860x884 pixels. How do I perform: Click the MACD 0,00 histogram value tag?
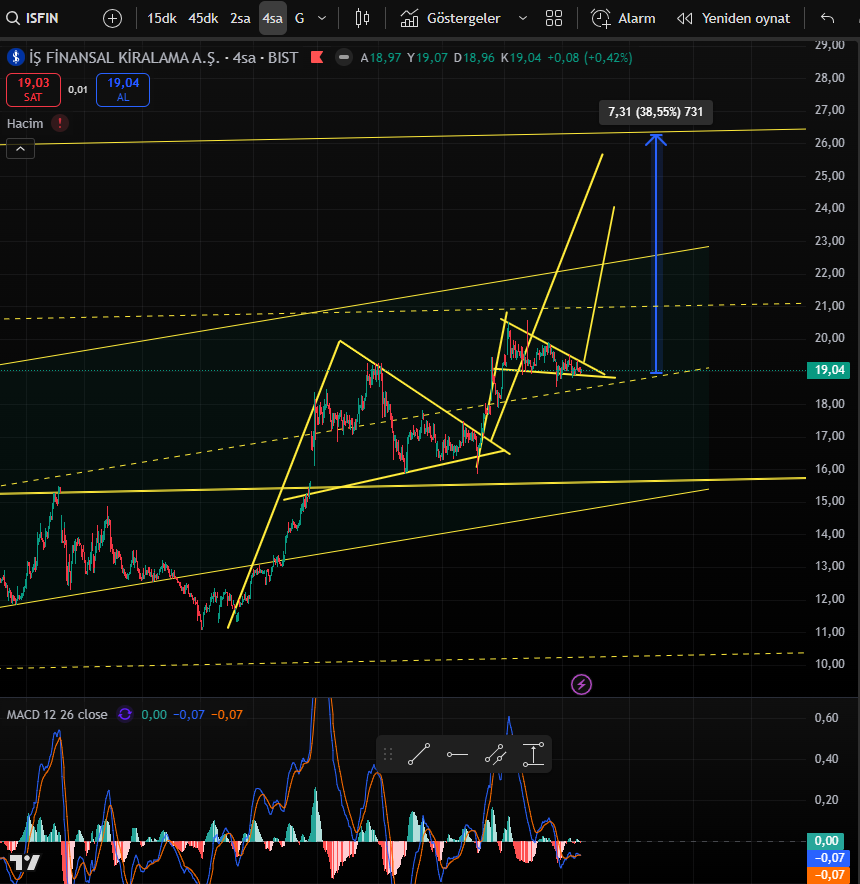coord(826,841)
